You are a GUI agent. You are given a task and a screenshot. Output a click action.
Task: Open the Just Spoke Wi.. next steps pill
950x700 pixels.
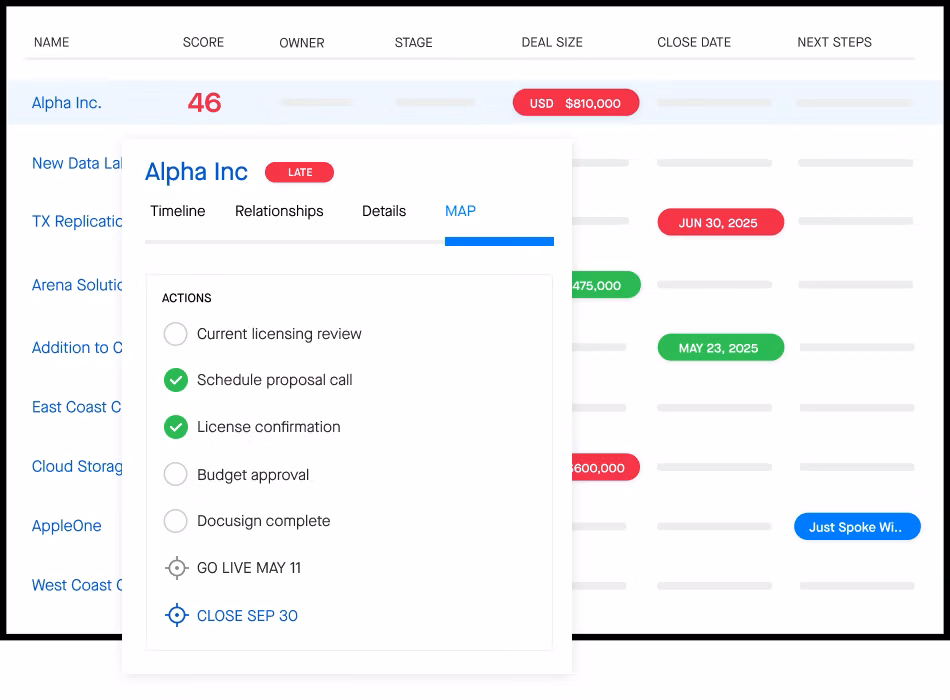tap(856, 527)
